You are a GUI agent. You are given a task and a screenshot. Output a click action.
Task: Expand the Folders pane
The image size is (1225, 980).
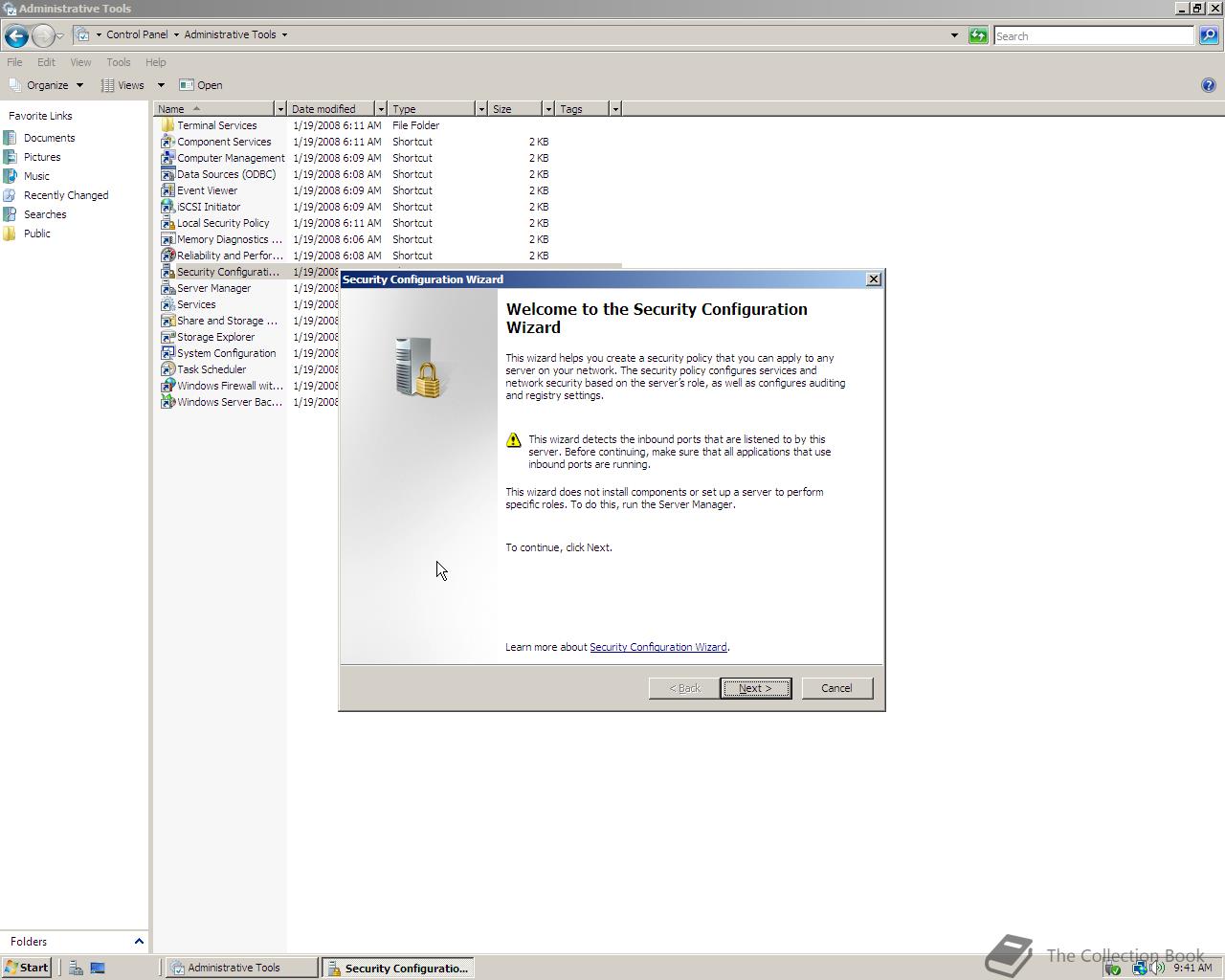click(x=139, y=942)
